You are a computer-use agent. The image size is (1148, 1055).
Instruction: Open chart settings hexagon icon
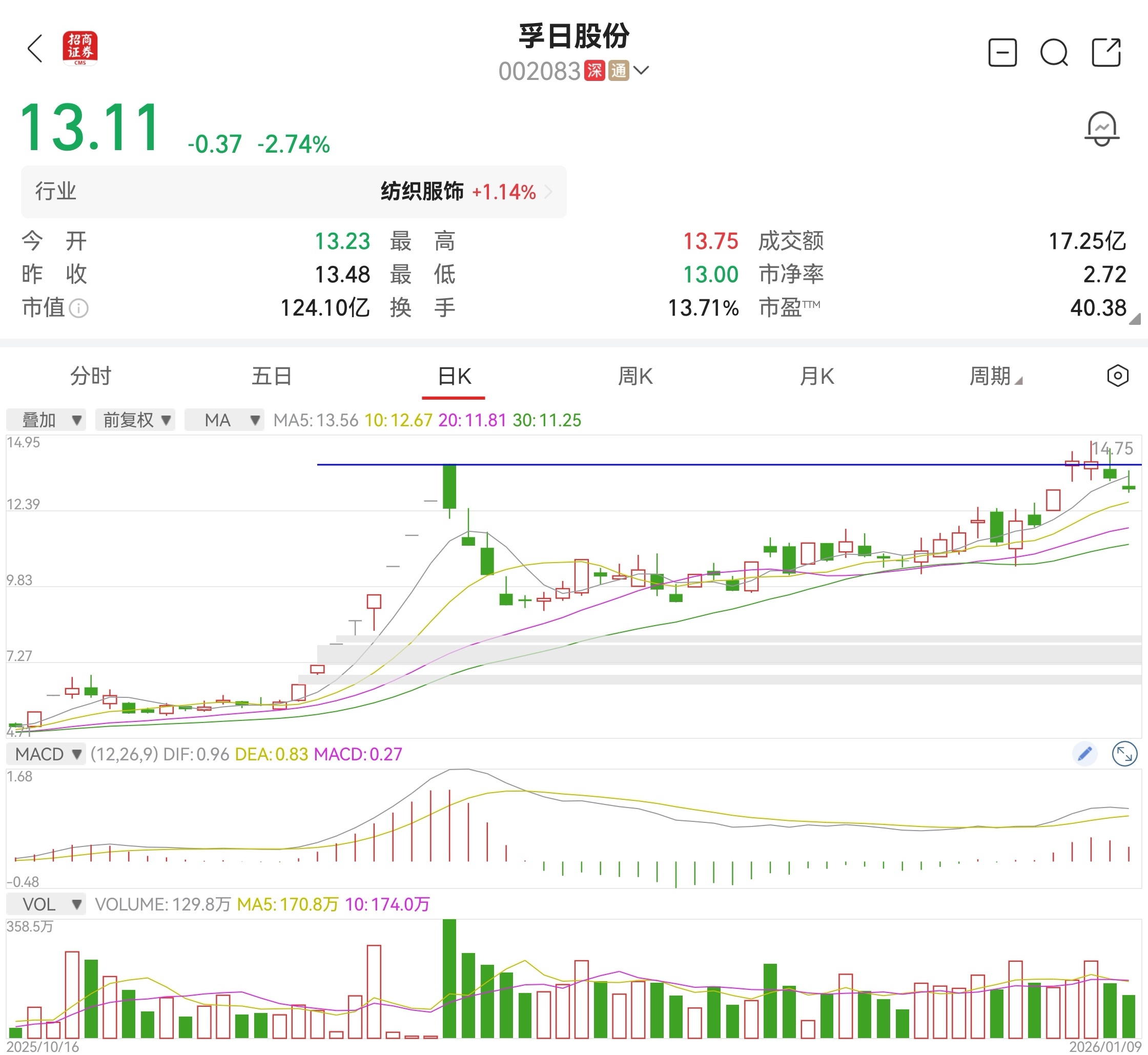pos(1117,376)
